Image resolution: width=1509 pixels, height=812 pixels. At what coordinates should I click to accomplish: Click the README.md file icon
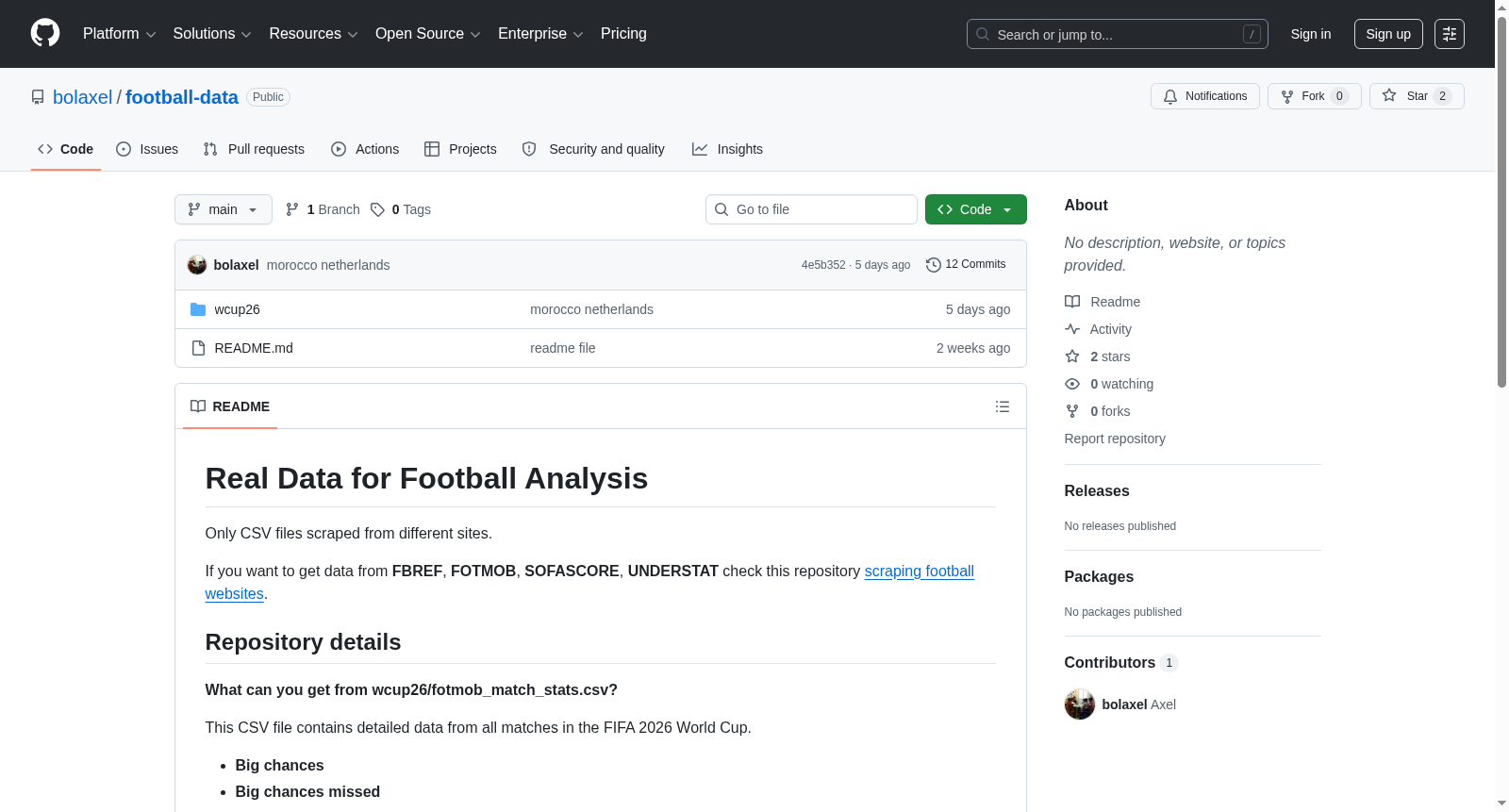198,348
